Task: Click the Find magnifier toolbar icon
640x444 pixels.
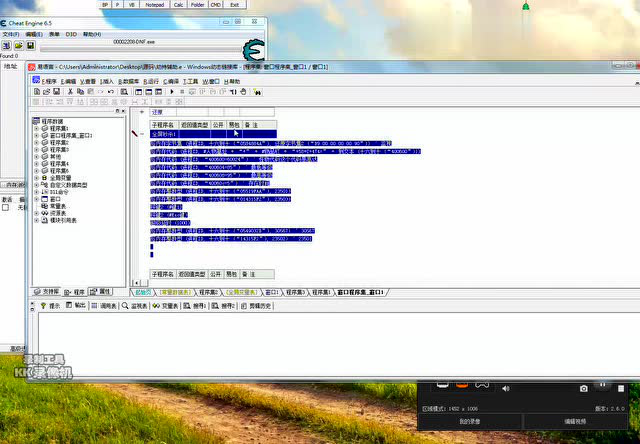Action: [124, 92]
